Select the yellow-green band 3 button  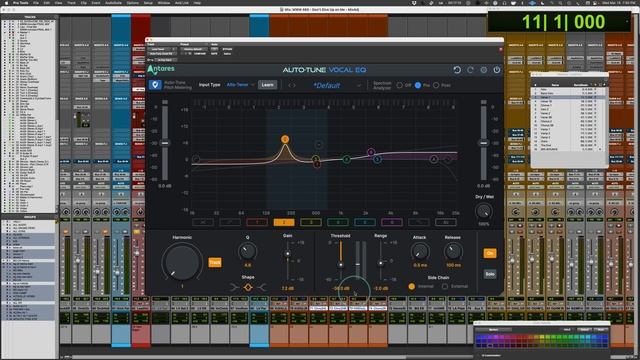311,222
